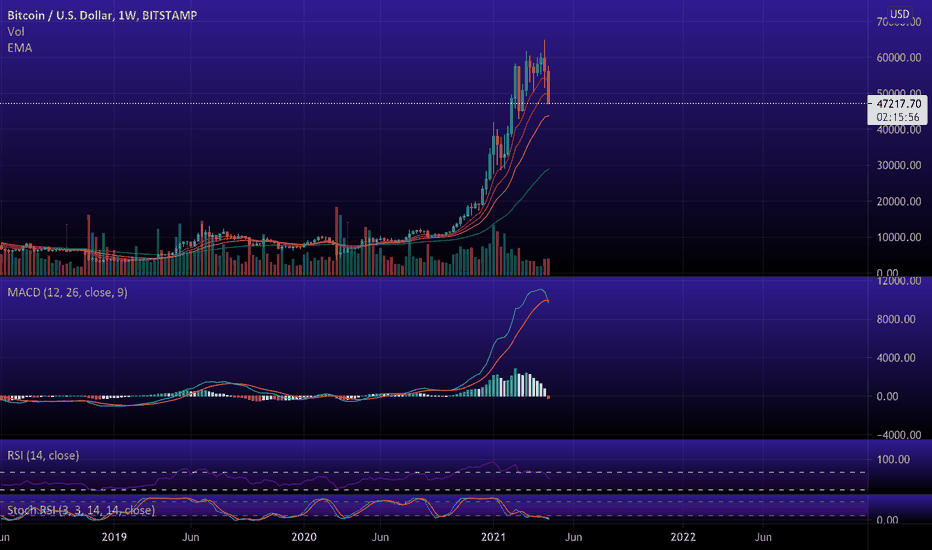Click the Jun label between 2021 and 2022
This screenshot has height=550, width=932.
coord(573,537)
